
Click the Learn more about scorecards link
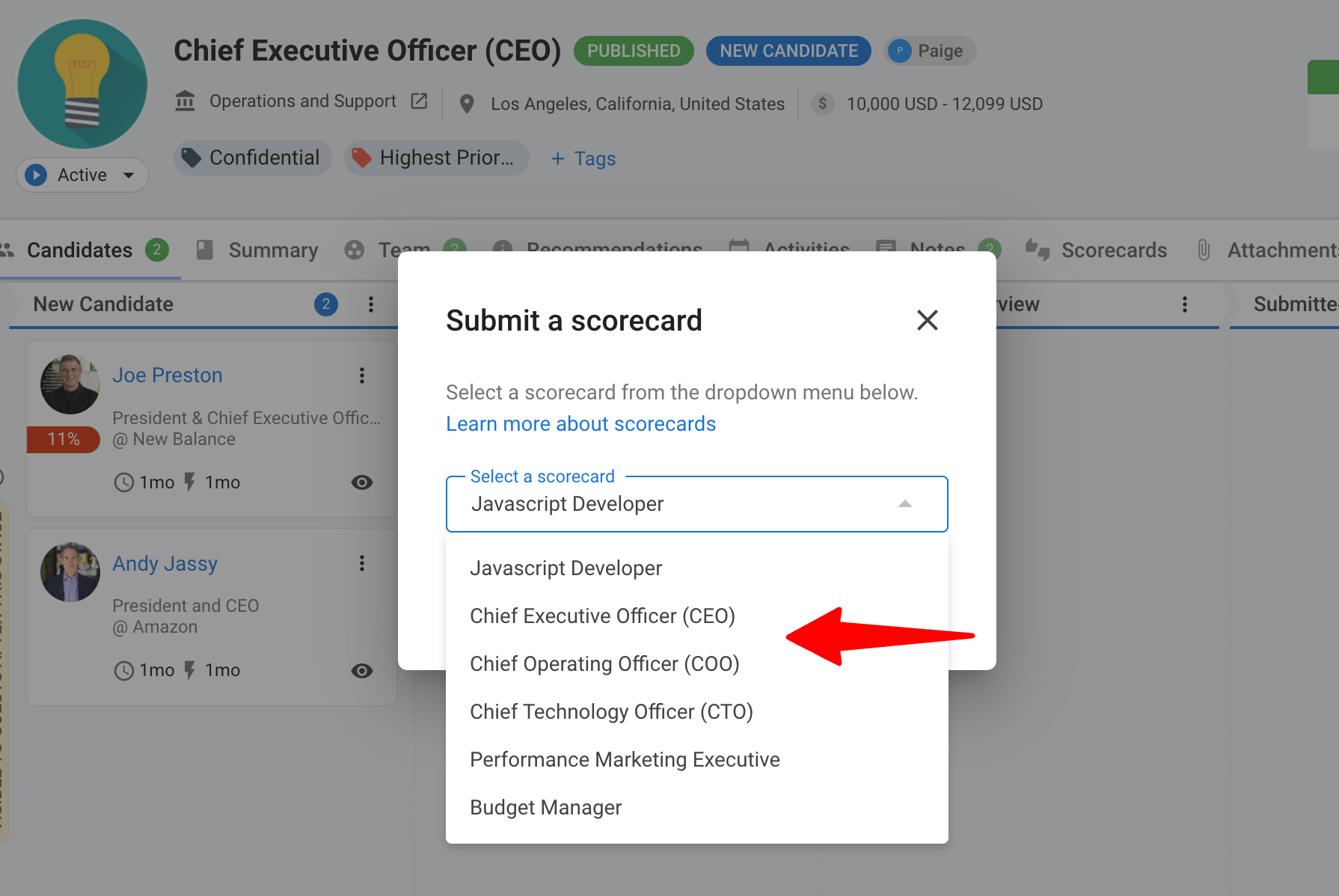[x=580, y=423]
